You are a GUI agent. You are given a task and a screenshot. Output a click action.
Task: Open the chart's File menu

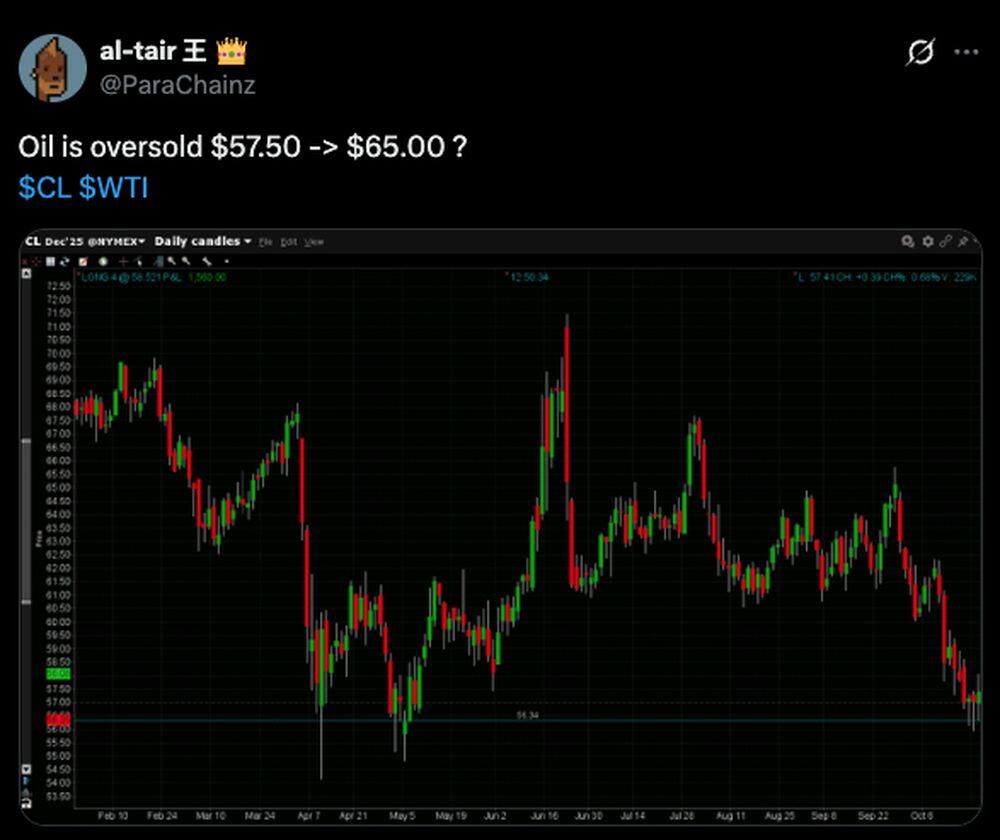tap(266, 242)
